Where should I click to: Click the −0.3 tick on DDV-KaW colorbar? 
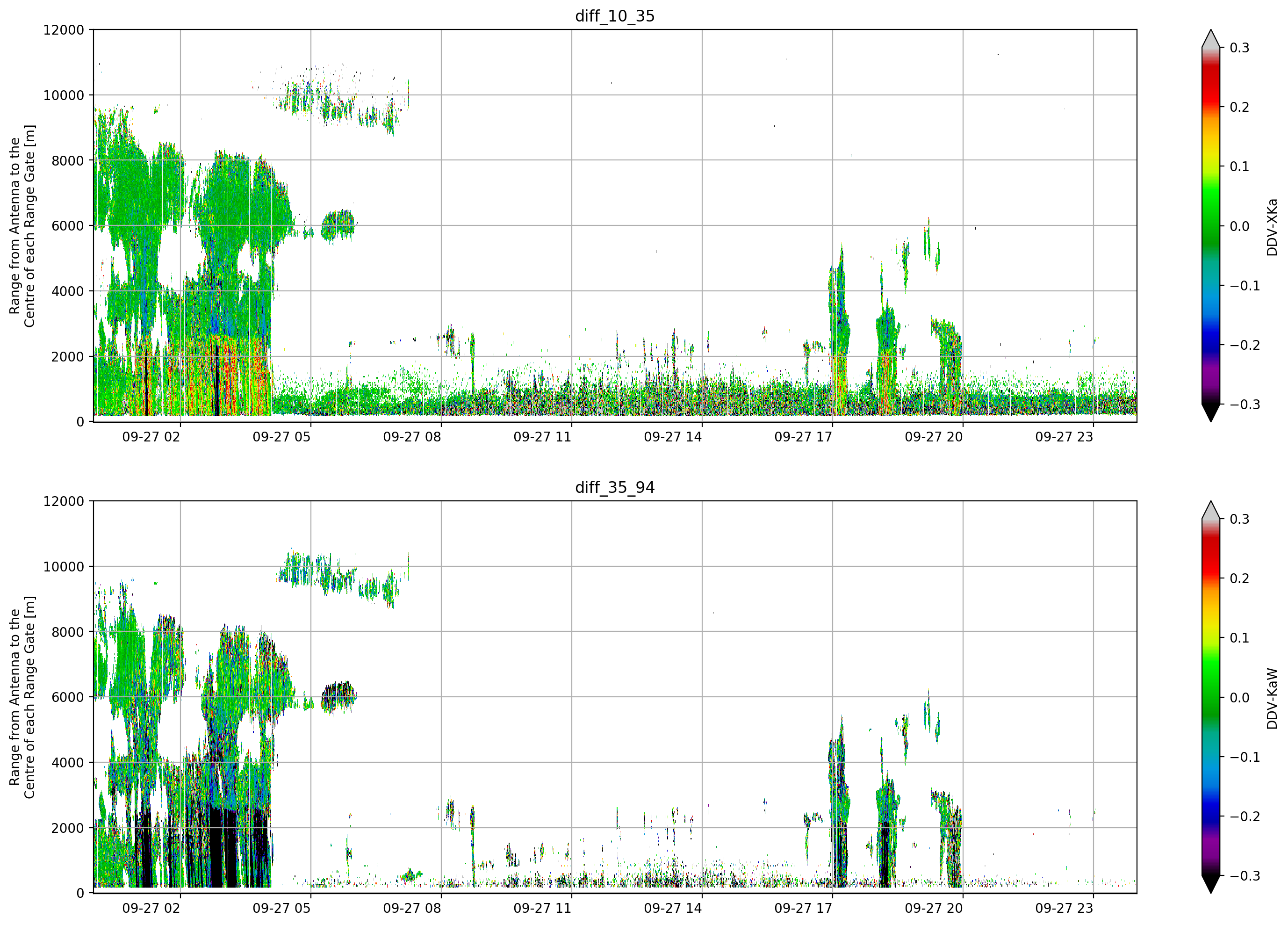pyautogui.click(x=1245, y=876)
